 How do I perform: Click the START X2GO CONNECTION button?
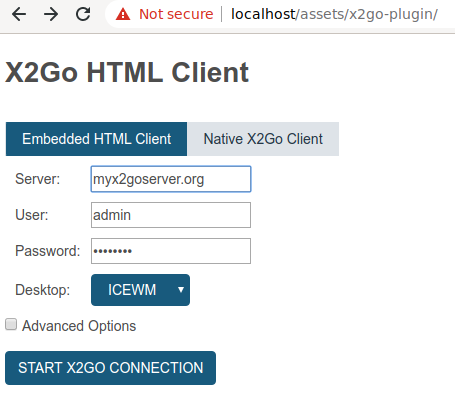[110, 368]
